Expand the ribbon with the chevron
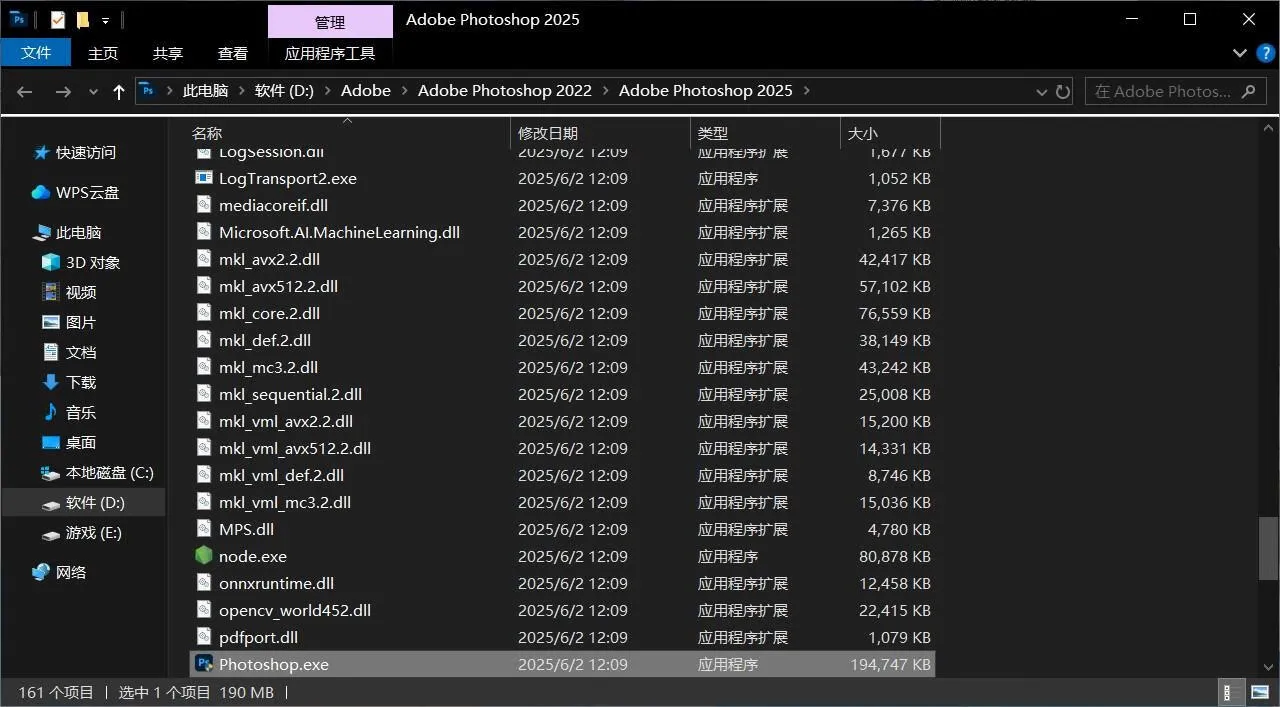The height and width of the screenshot is (707, 1280). 1240,53
